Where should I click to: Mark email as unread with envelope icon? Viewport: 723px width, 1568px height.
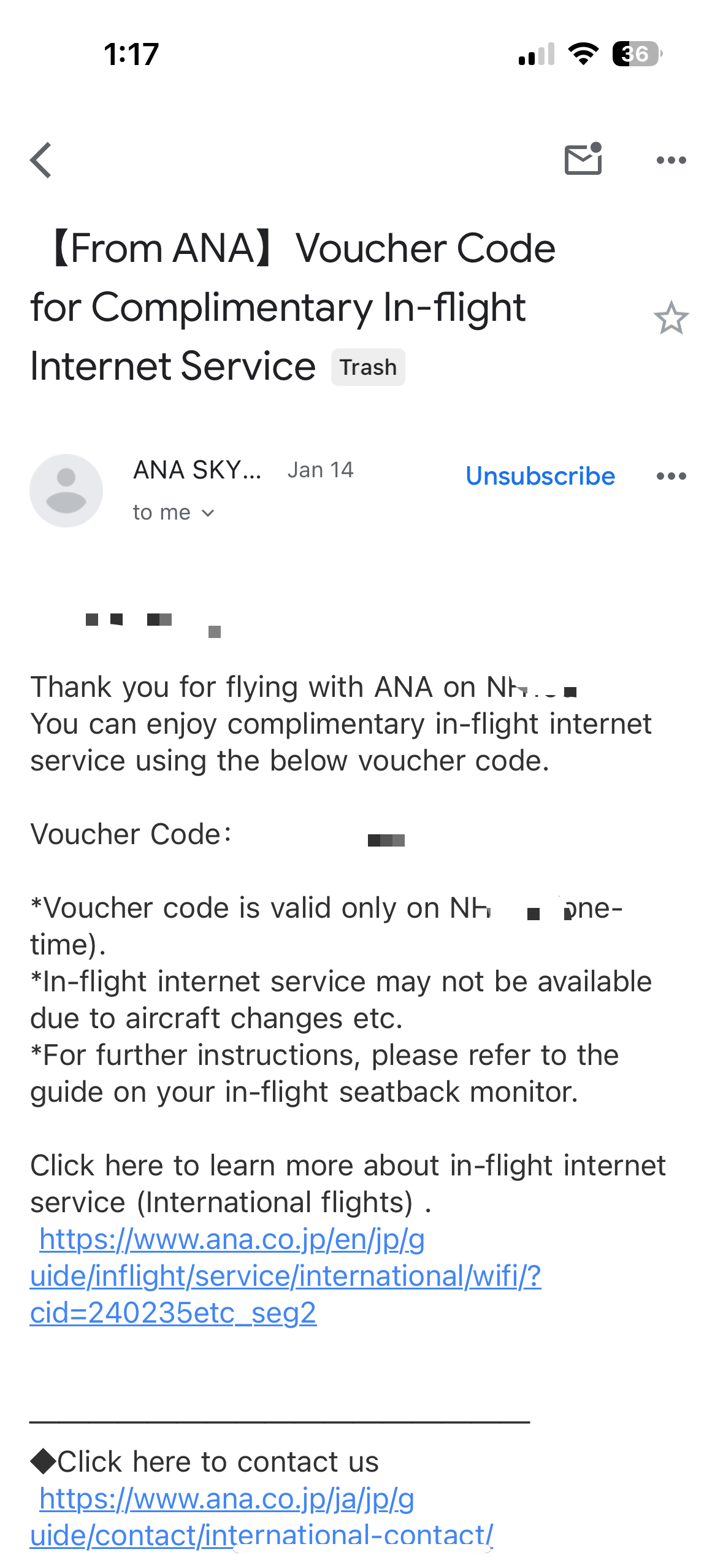tap(583, 159)
